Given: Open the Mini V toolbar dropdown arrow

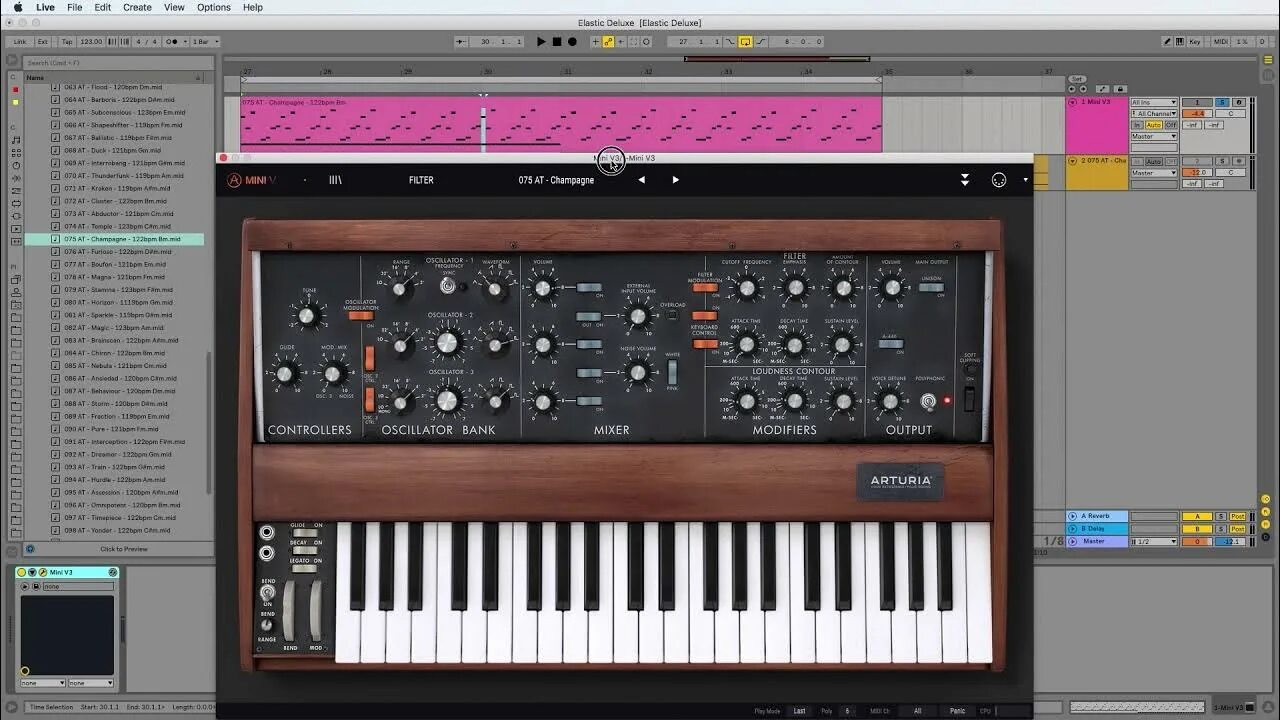Looking at the screenshot, I should (x=1025, y=180).
